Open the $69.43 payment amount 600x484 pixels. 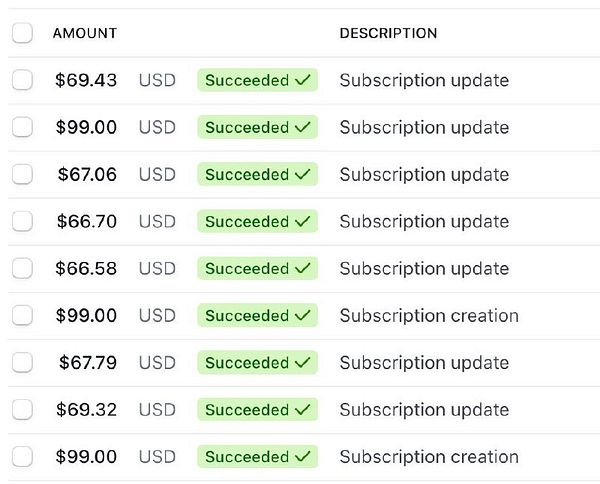tap(86, 81)
